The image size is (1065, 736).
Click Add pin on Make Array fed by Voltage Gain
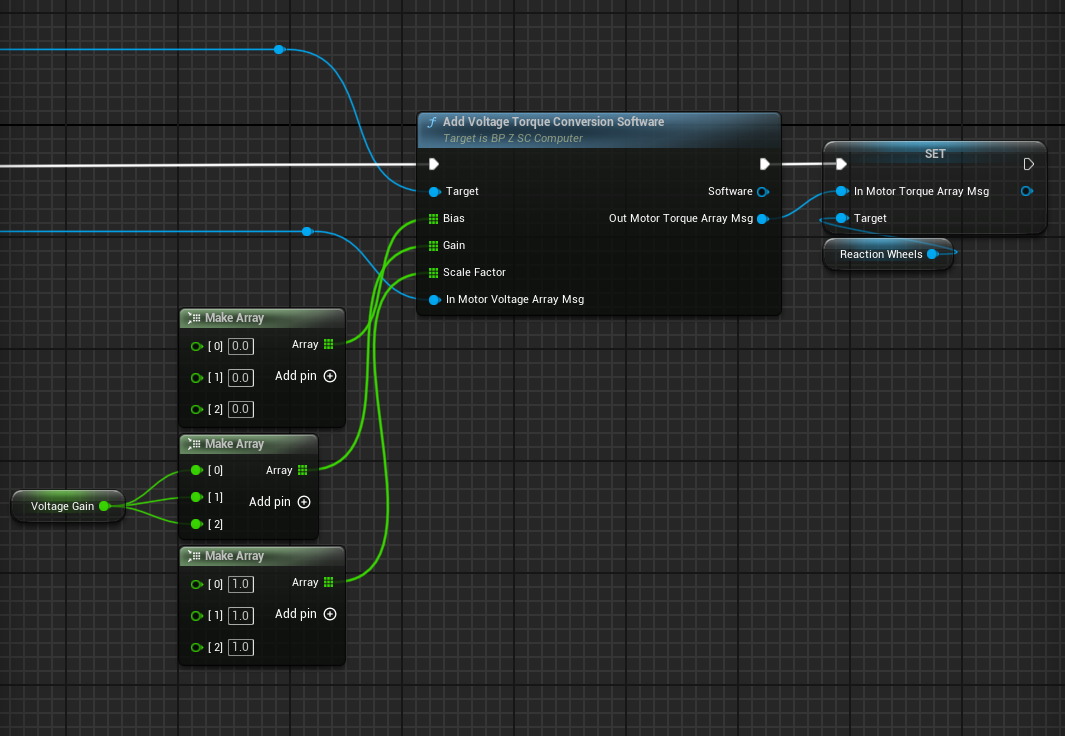pos(303,502)
